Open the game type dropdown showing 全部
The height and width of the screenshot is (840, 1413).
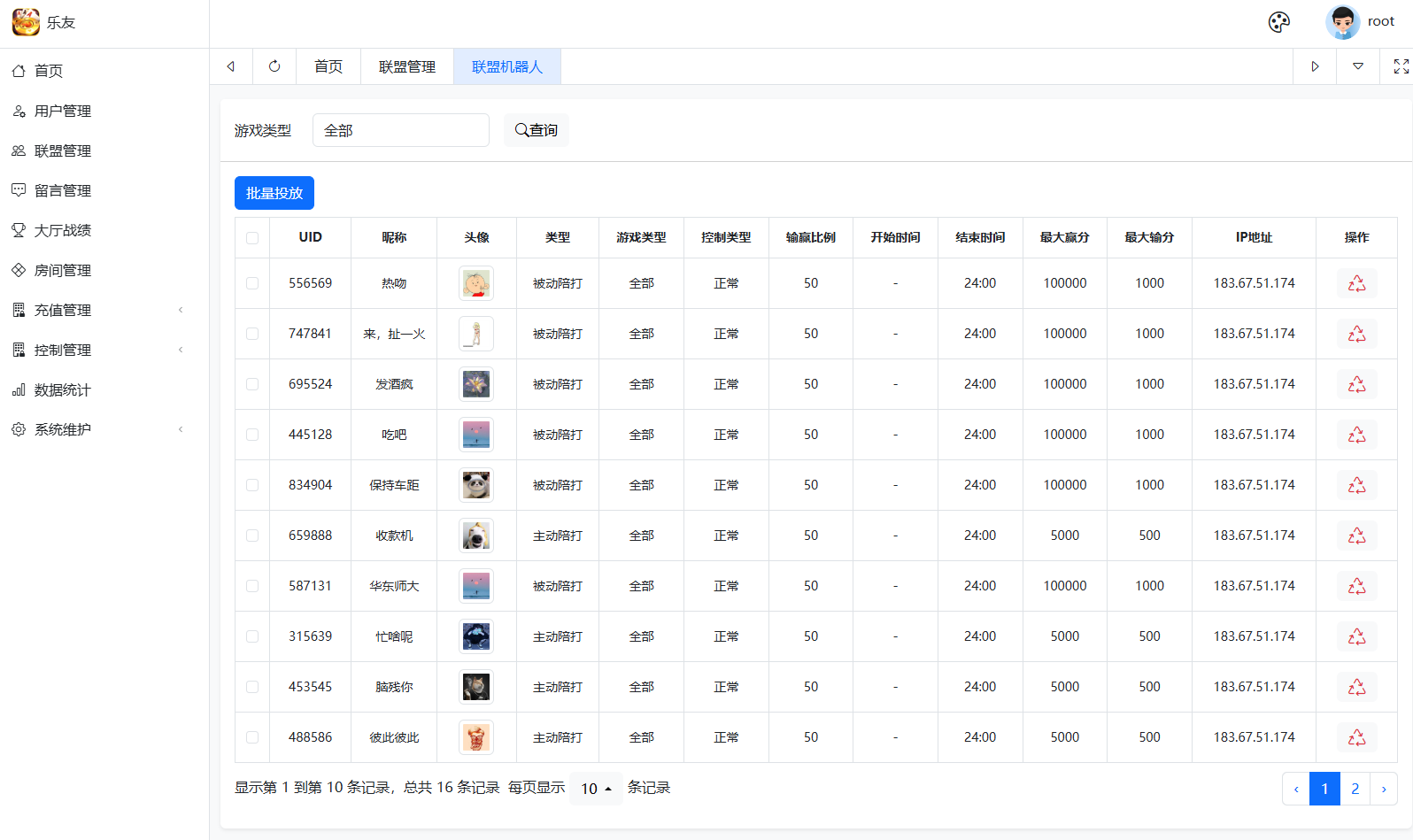[400, 130]
